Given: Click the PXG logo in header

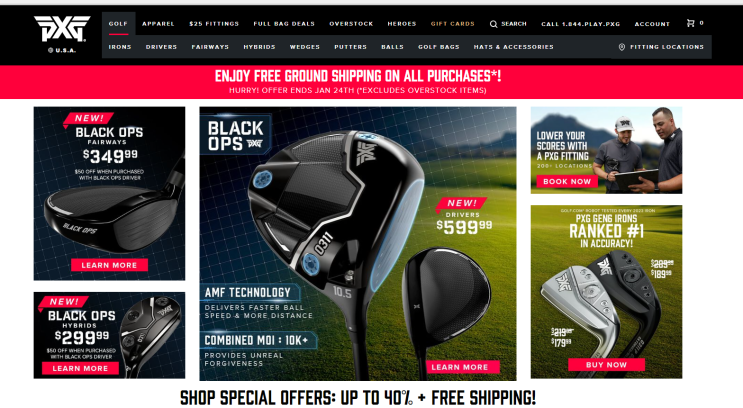Looking at the screenshot, I should (x=62, y=29).
